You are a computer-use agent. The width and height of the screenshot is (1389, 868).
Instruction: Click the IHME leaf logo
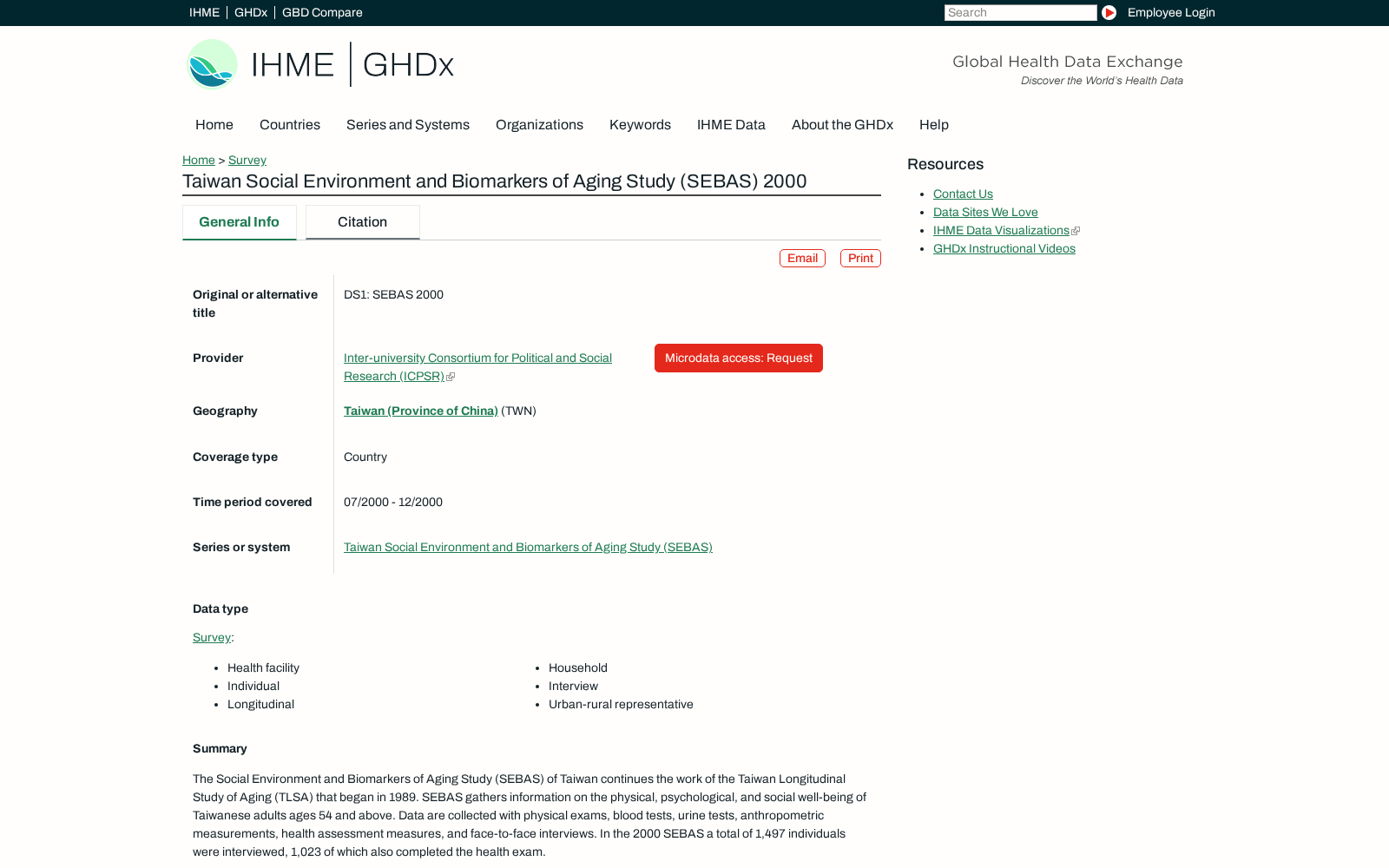213,64
